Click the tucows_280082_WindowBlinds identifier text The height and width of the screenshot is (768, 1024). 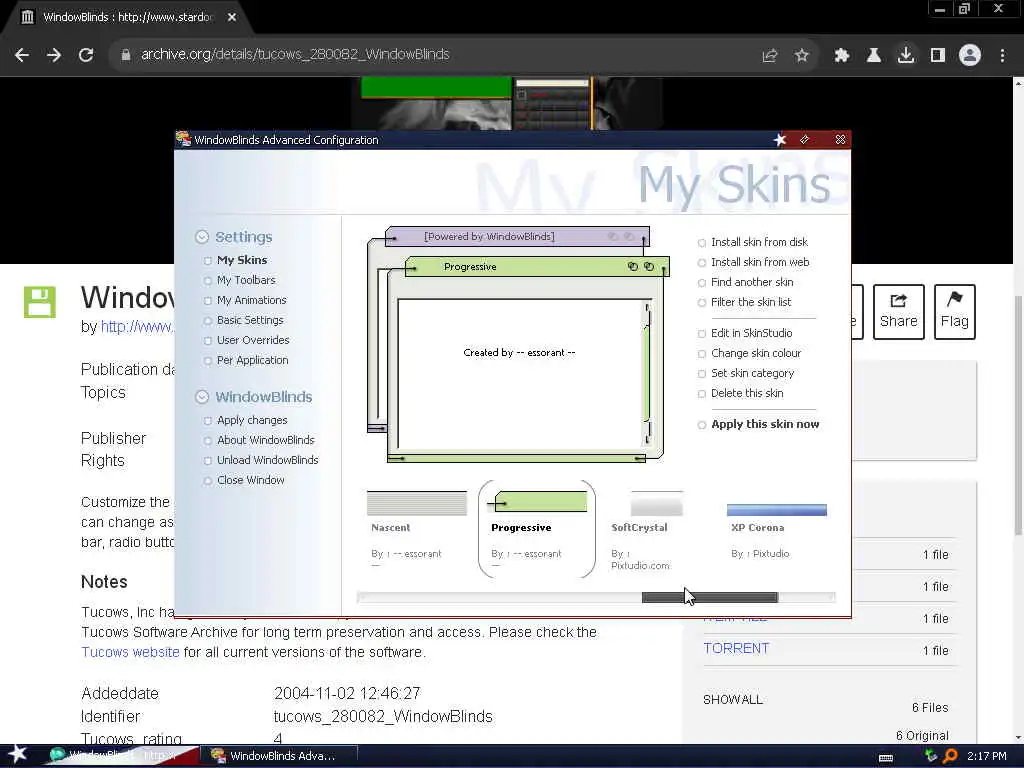pos(383,716)
